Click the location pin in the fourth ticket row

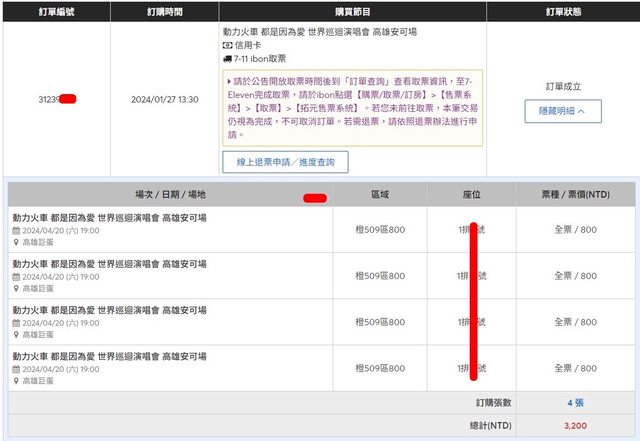pos(16,380)
